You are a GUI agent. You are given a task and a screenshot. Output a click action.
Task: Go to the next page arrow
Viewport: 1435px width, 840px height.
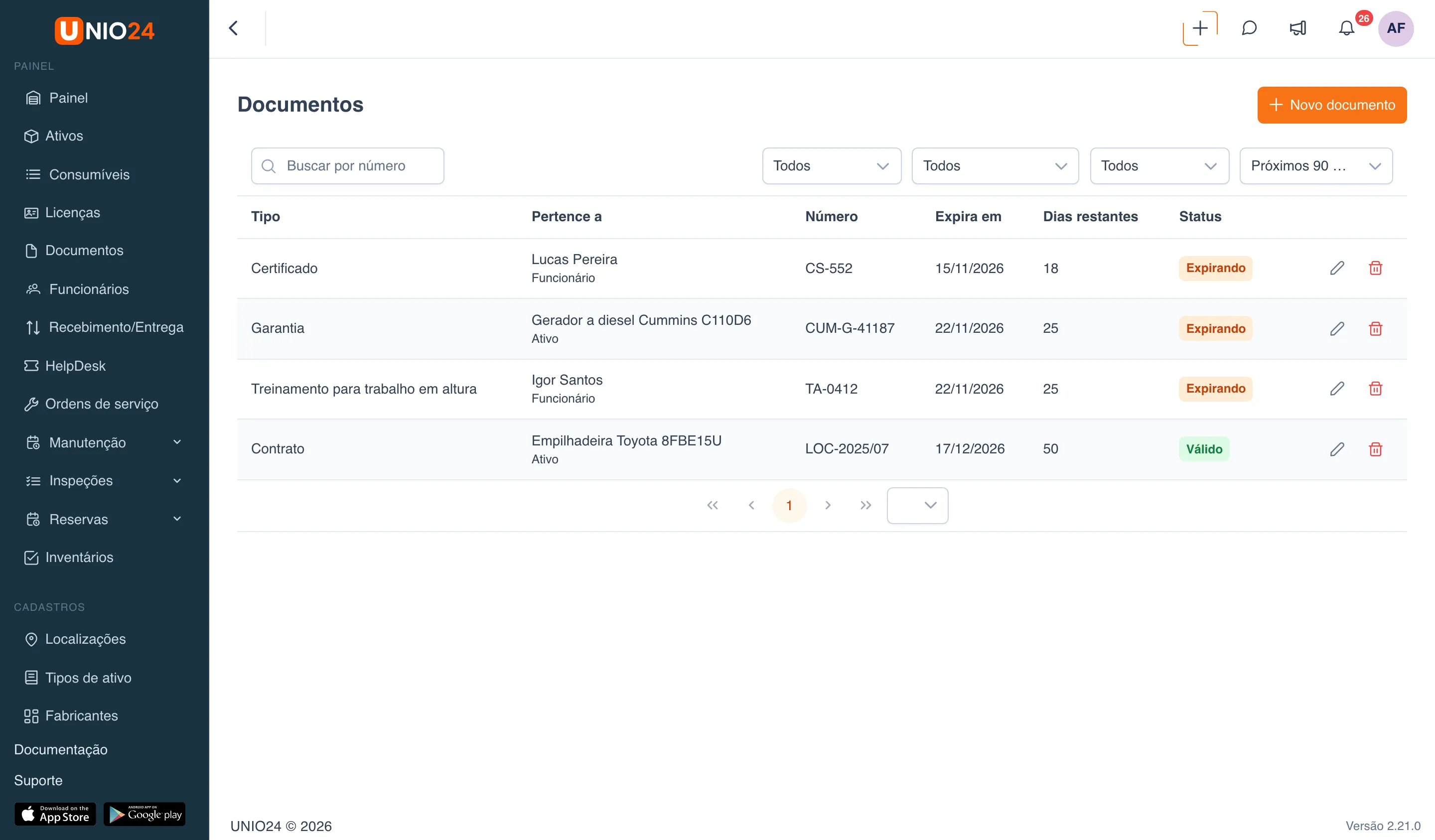coord(828,505)
